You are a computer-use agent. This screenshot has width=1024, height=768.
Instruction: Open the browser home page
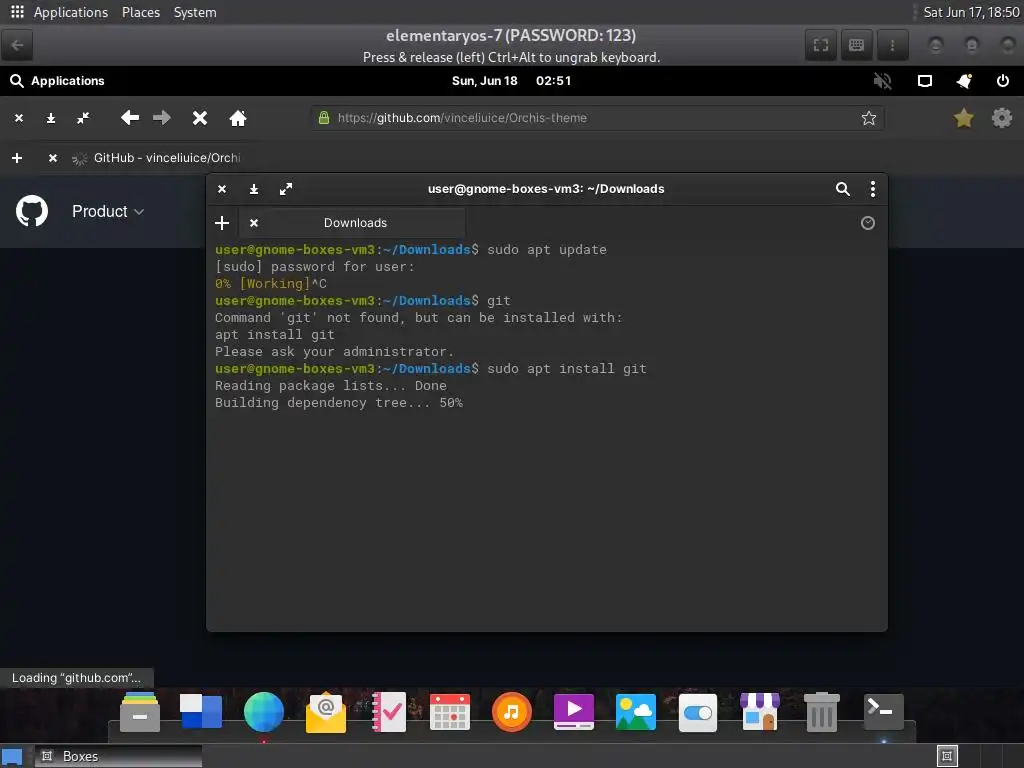238,118
